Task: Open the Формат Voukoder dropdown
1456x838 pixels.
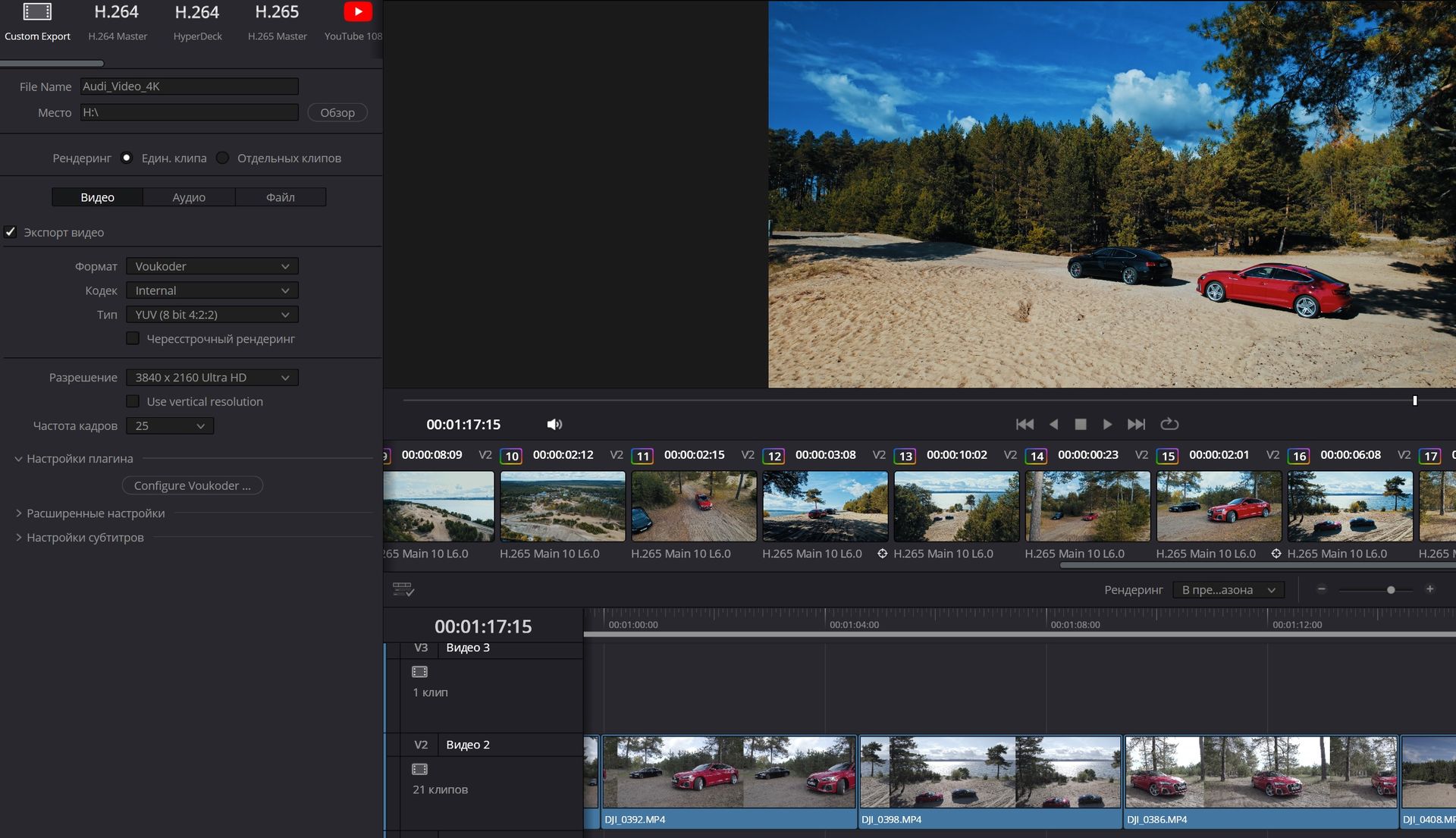Action: (212, 266)
